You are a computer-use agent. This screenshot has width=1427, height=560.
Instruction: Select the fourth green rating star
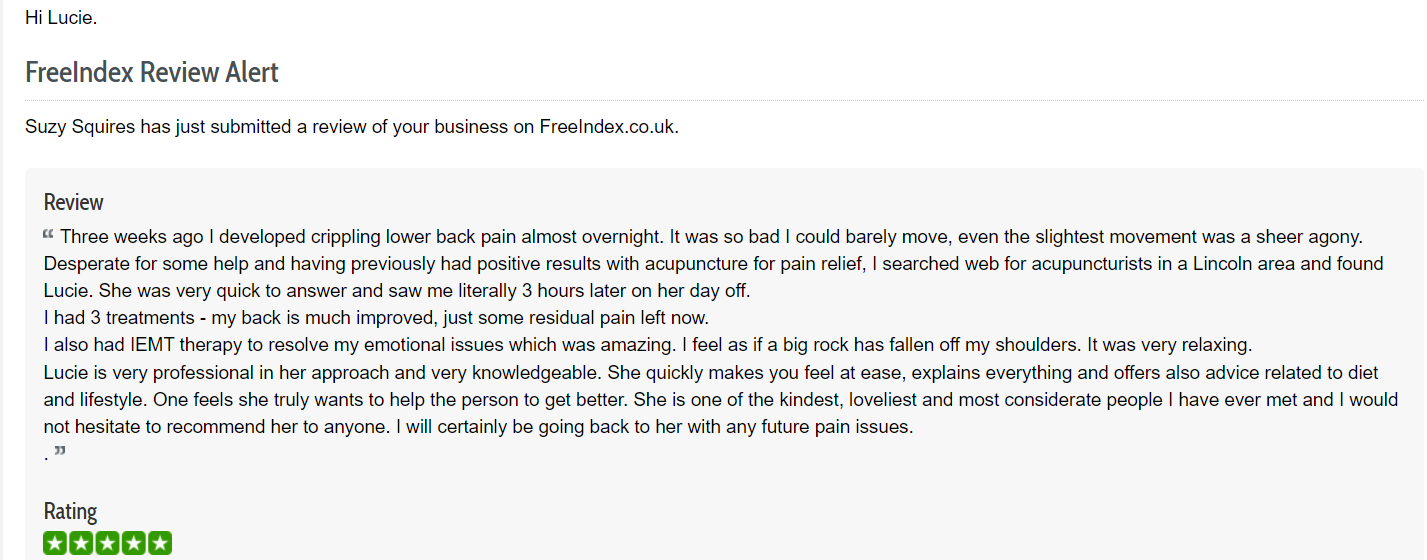tap(134, 543)
